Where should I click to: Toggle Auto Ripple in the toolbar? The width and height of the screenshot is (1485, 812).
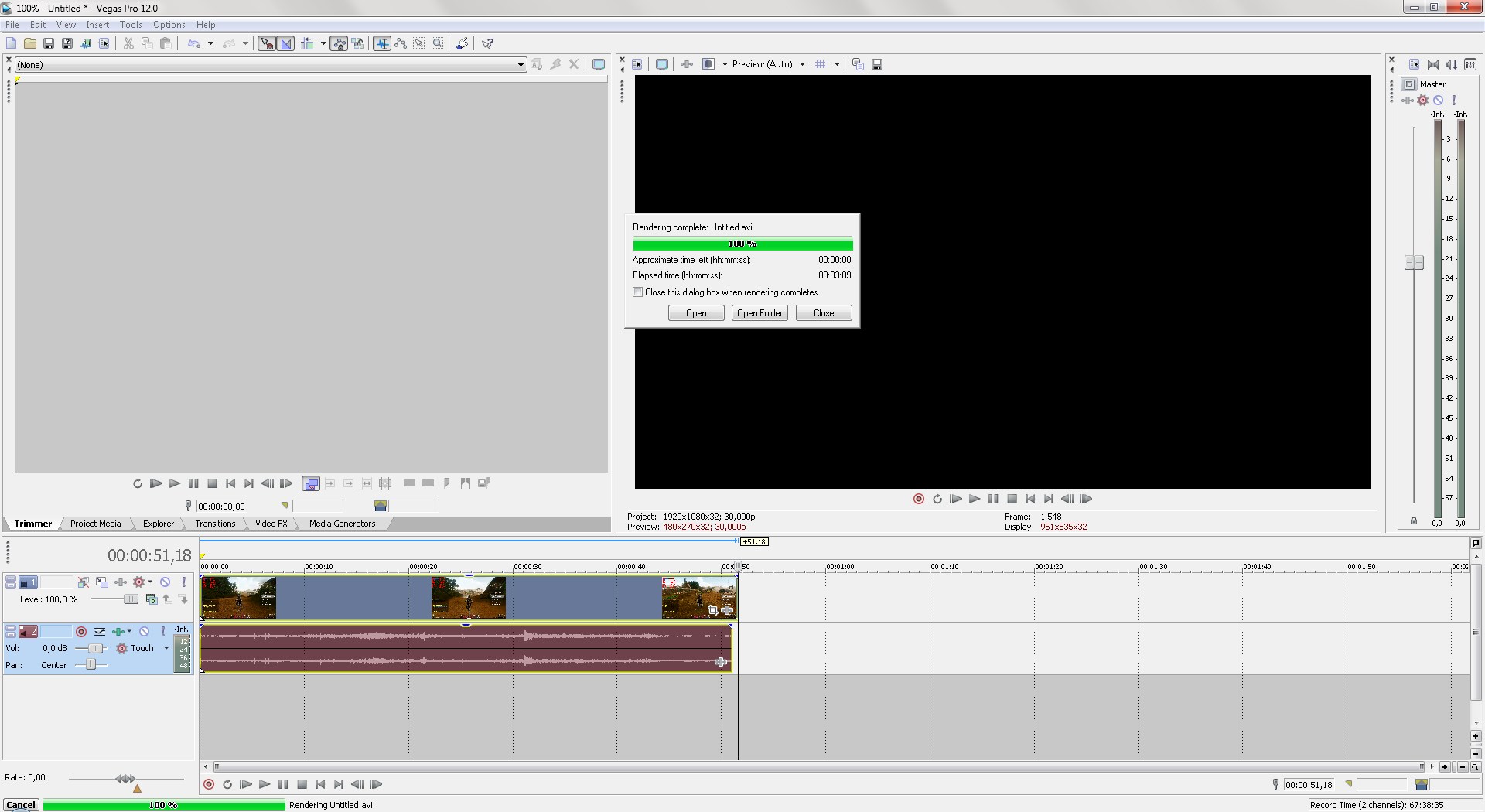(x=308, y=43)
